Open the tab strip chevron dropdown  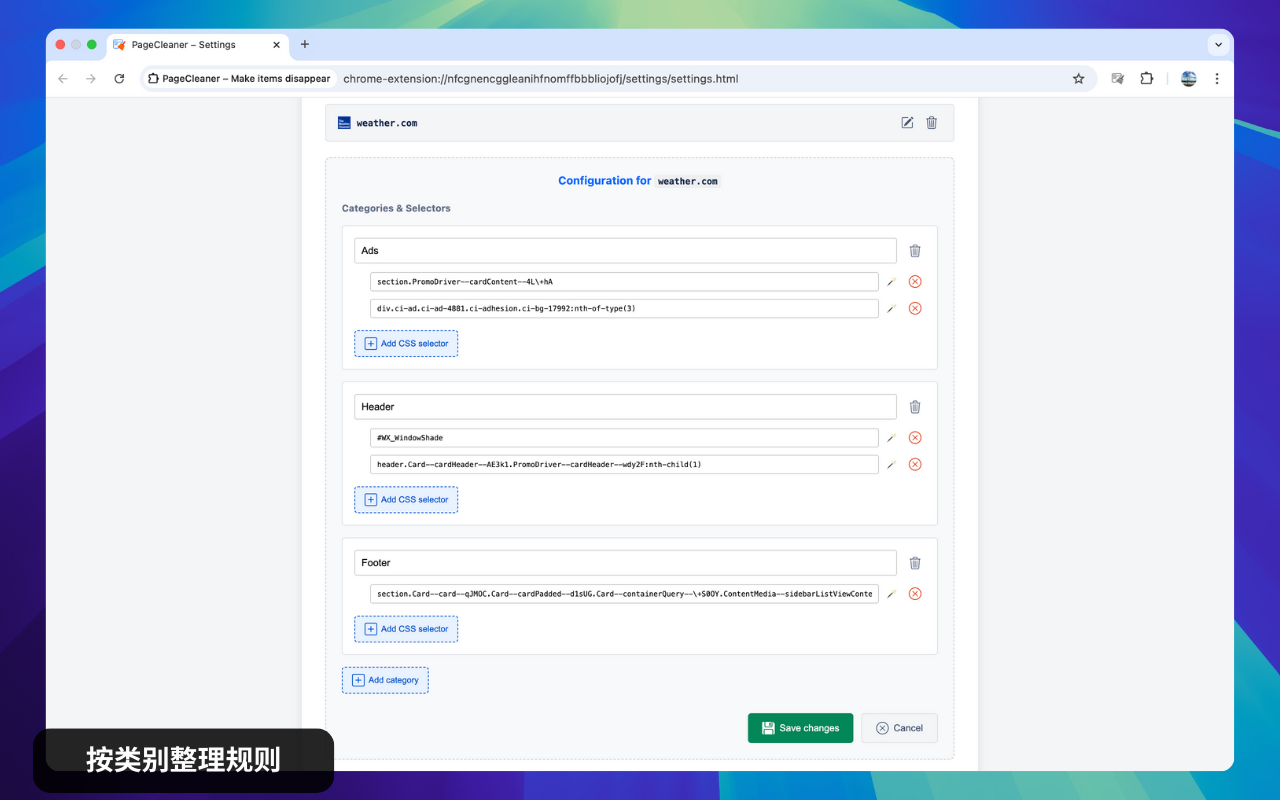(1218, 45)
